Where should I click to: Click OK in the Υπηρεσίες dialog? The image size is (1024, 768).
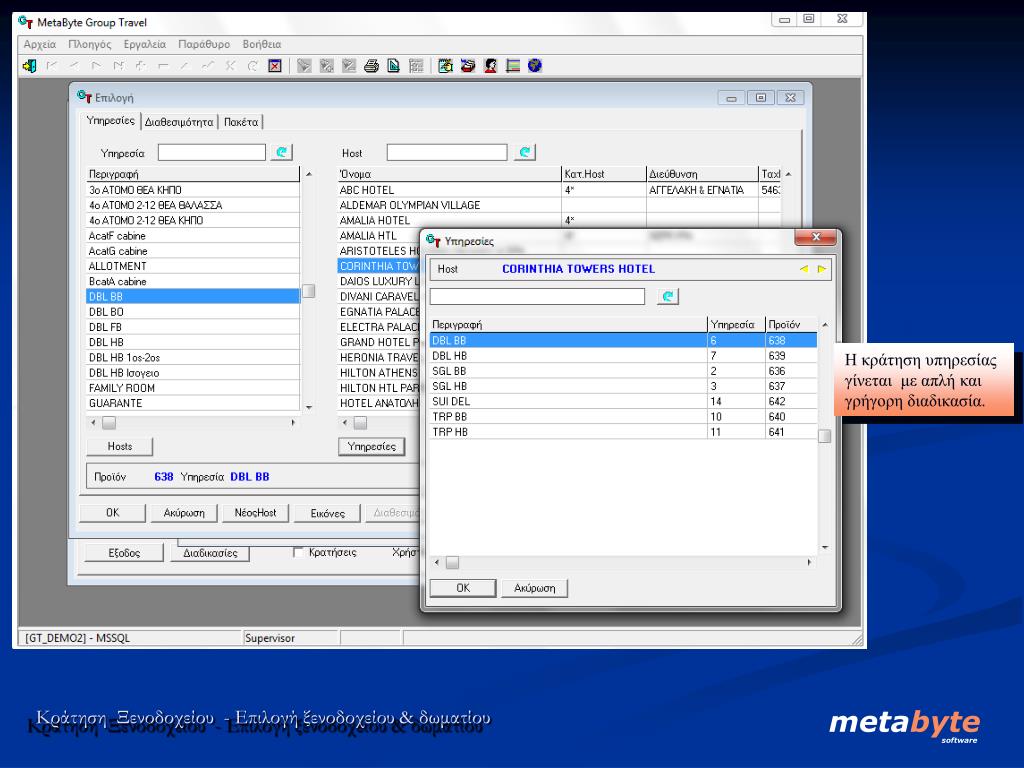(x=463, y=588)
